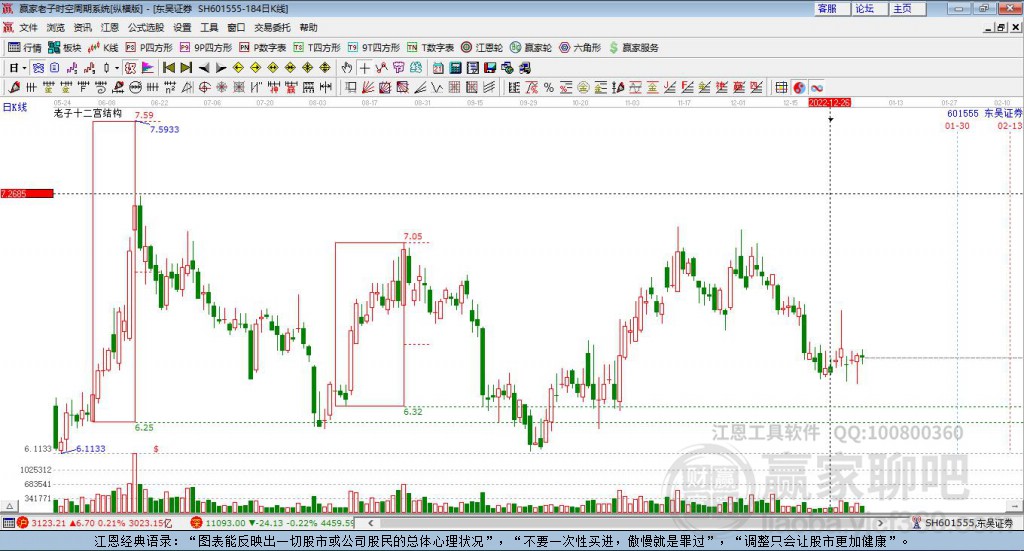Open the 窗口 menu

click(x=236, y=27)
